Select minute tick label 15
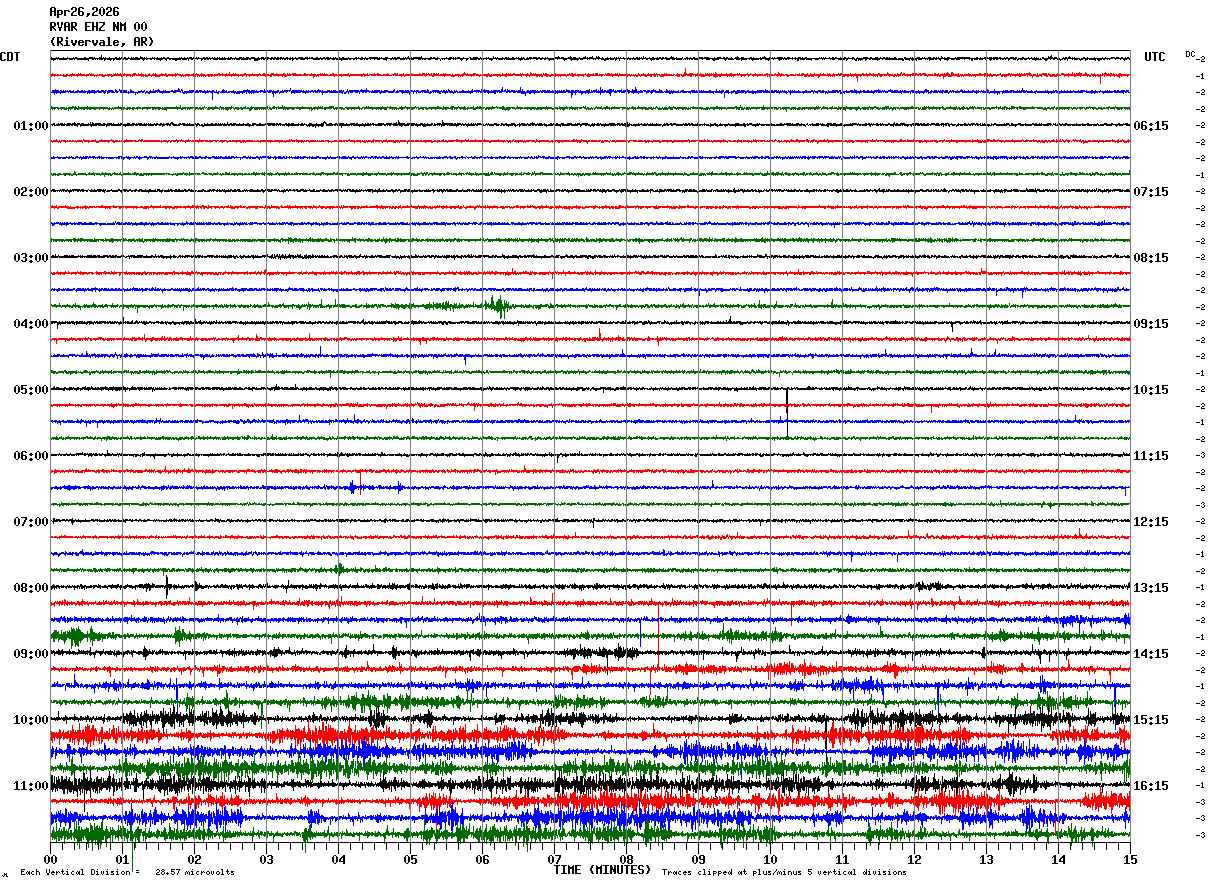This screenshot has height=886, width=1210. coord(1130,859)
